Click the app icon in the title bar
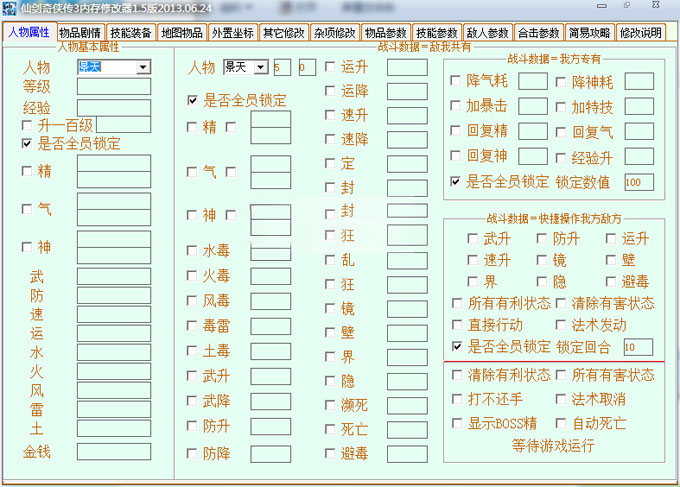This screenshot has width=680, height=487. click(x=9, y=8)
